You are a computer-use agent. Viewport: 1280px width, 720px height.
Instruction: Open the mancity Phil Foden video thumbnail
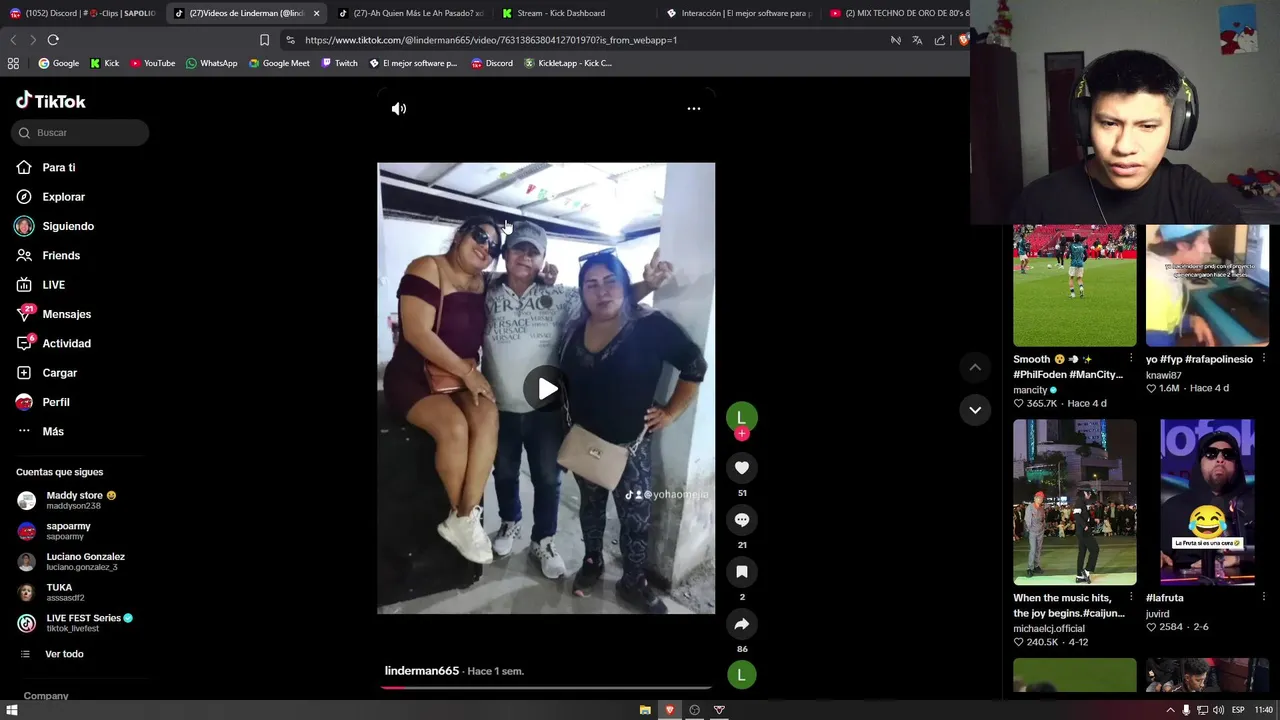[x=1074, y=285]
